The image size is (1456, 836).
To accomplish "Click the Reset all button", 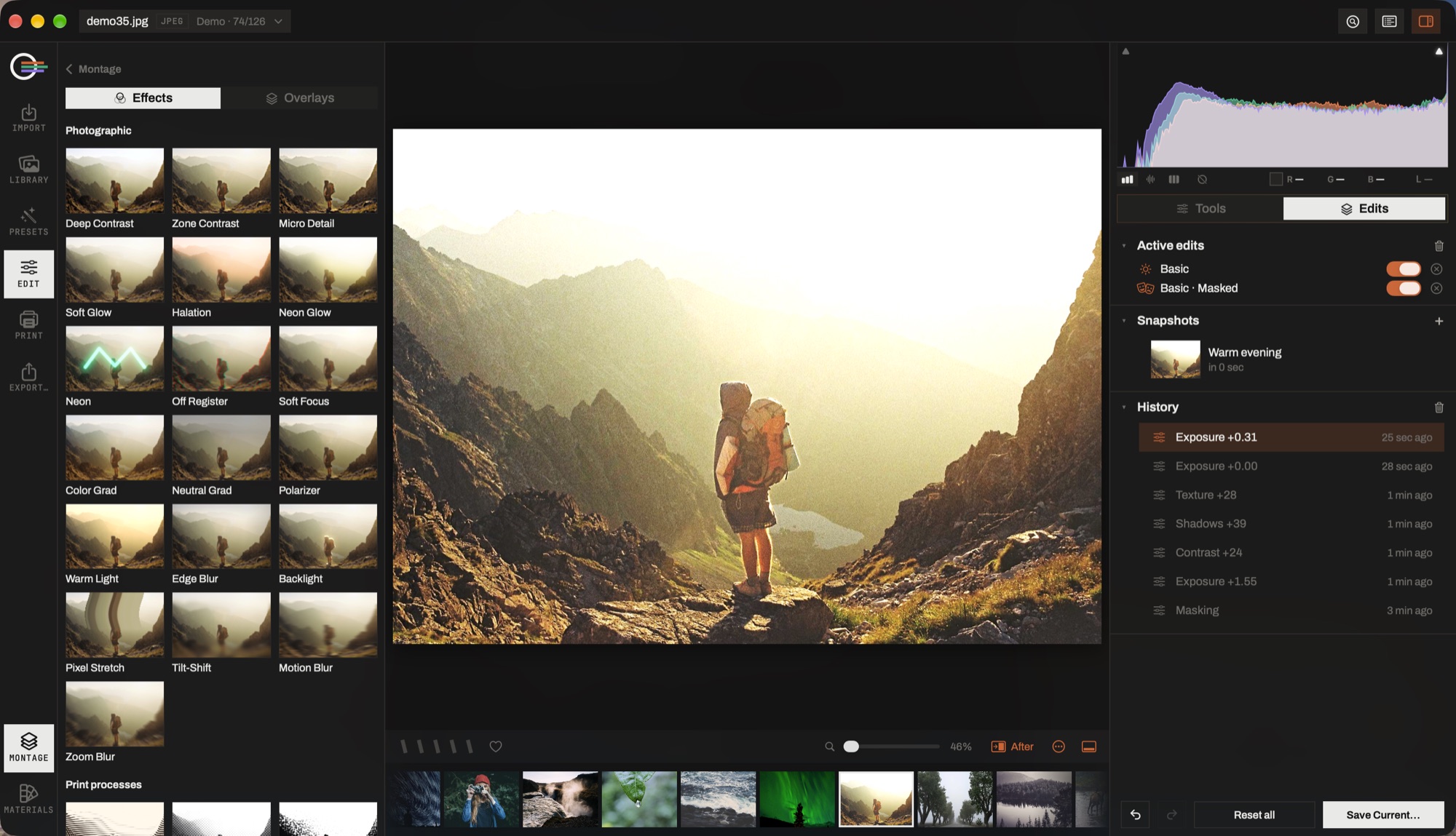I will (x=1254, y=815).
